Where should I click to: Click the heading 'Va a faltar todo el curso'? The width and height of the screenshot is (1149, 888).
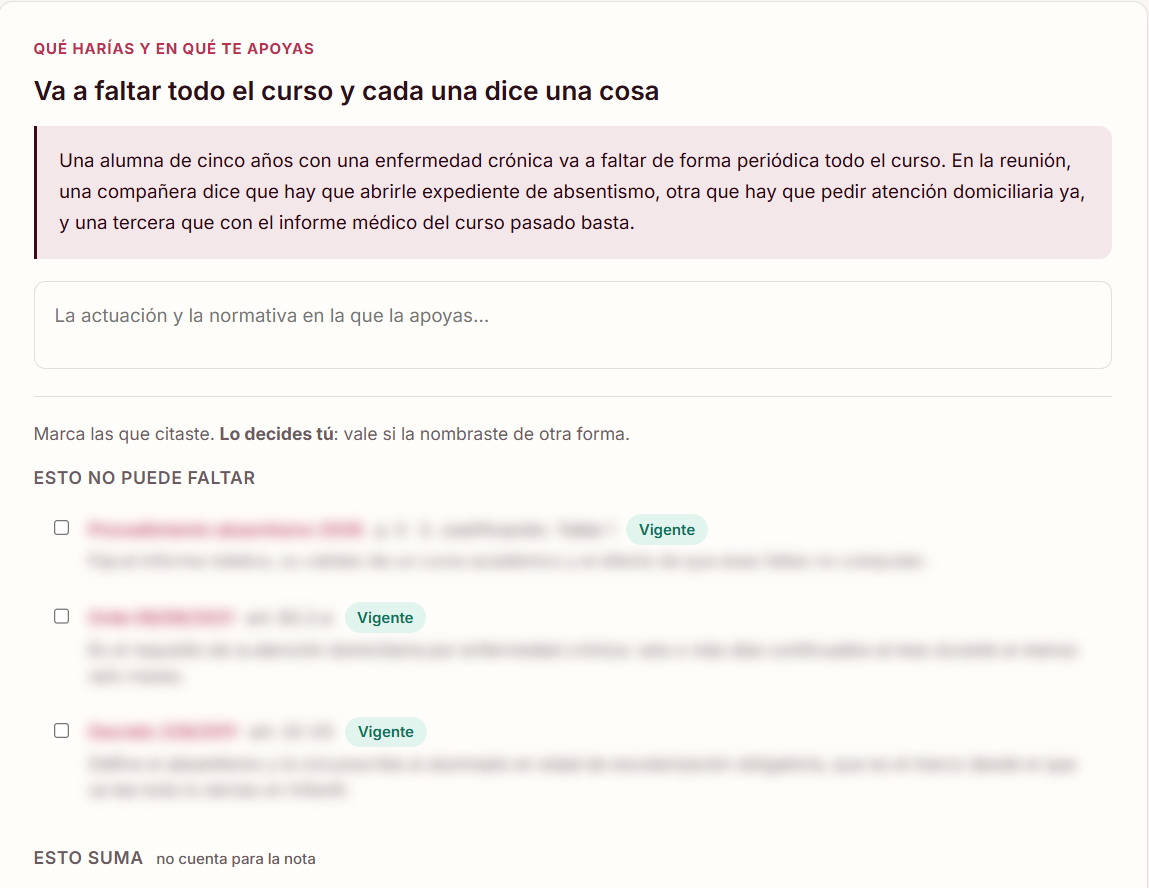click(347, 91)
